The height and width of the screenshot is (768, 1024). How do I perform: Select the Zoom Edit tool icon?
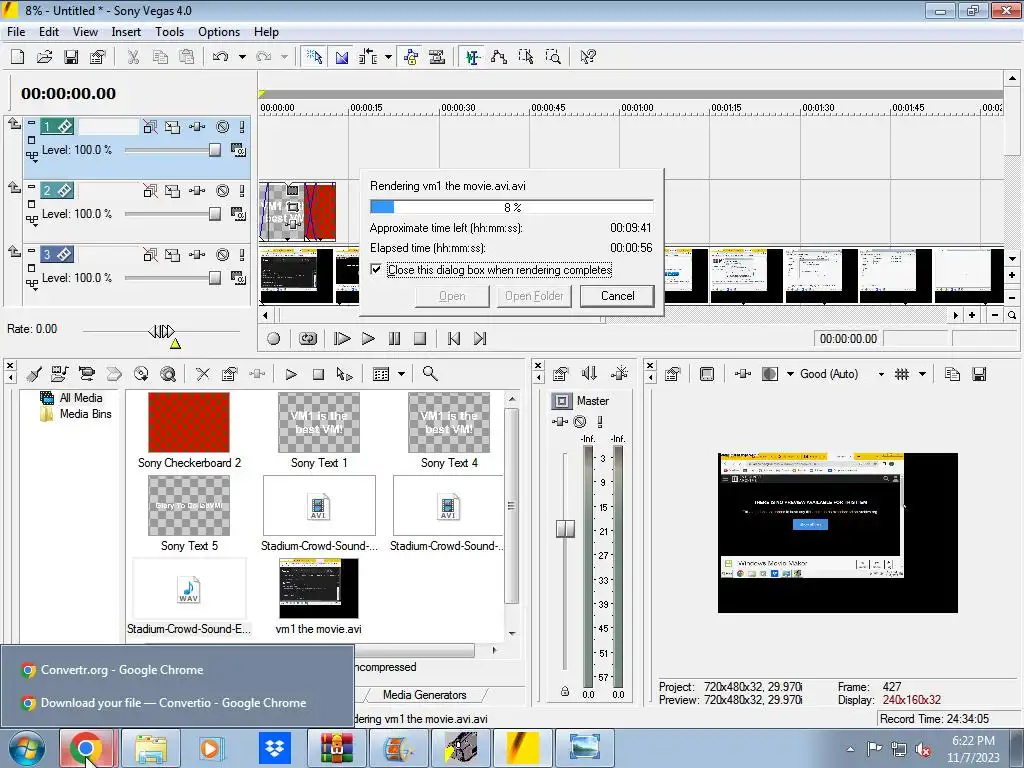[x=553, y=57]
